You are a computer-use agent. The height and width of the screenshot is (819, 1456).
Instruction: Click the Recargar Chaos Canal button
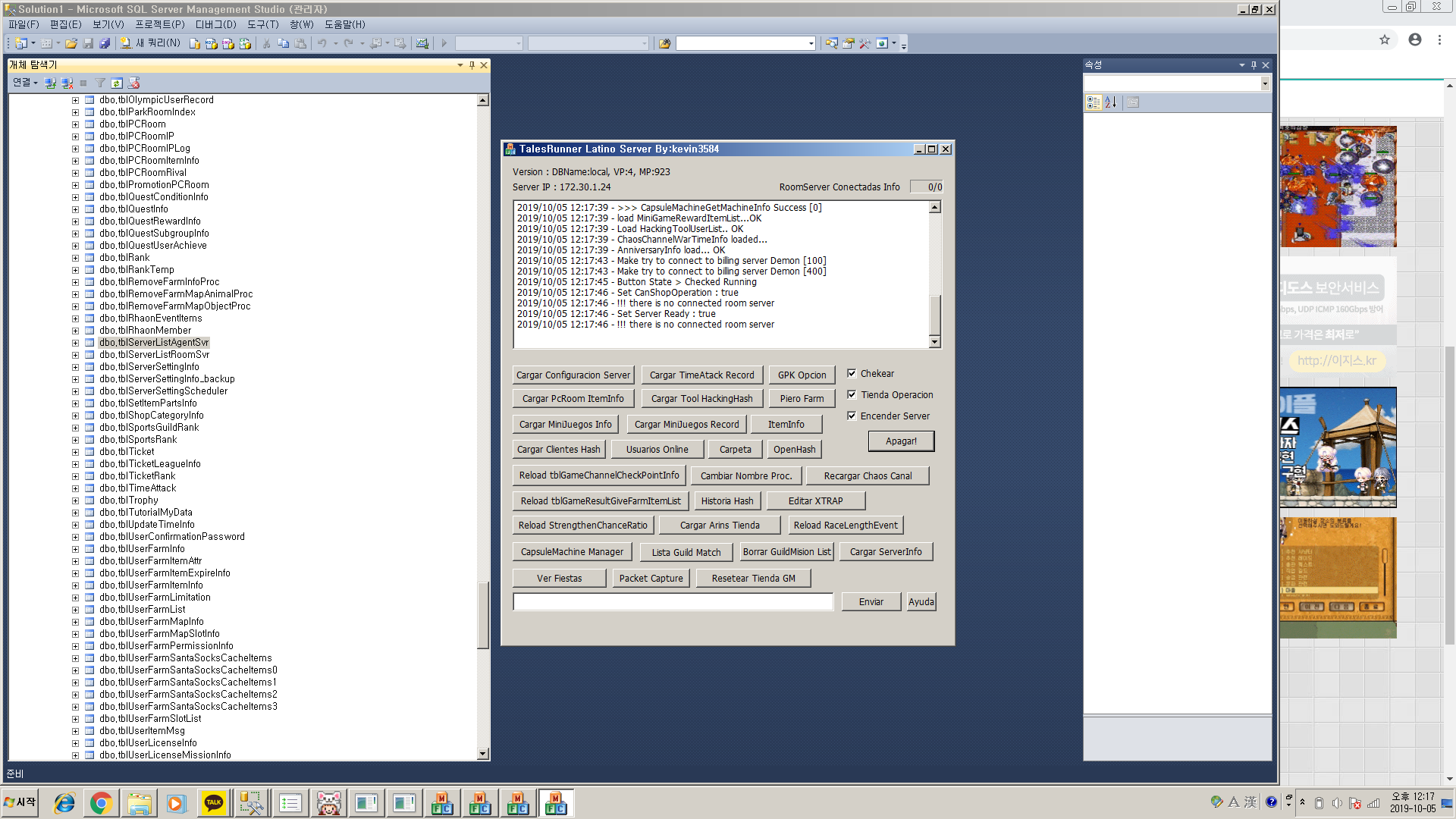(868, 476)
